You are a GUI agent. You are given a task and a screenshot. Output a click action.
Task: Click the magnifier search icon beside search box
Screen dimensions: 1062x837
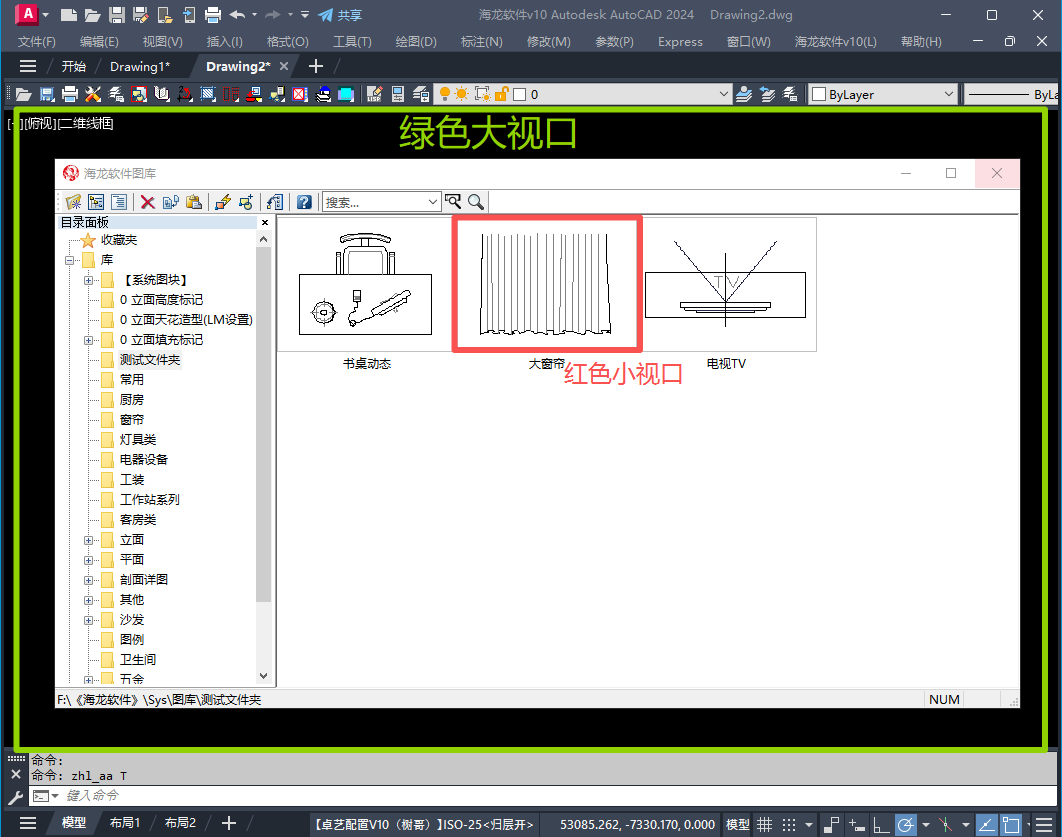click(476, 202)
